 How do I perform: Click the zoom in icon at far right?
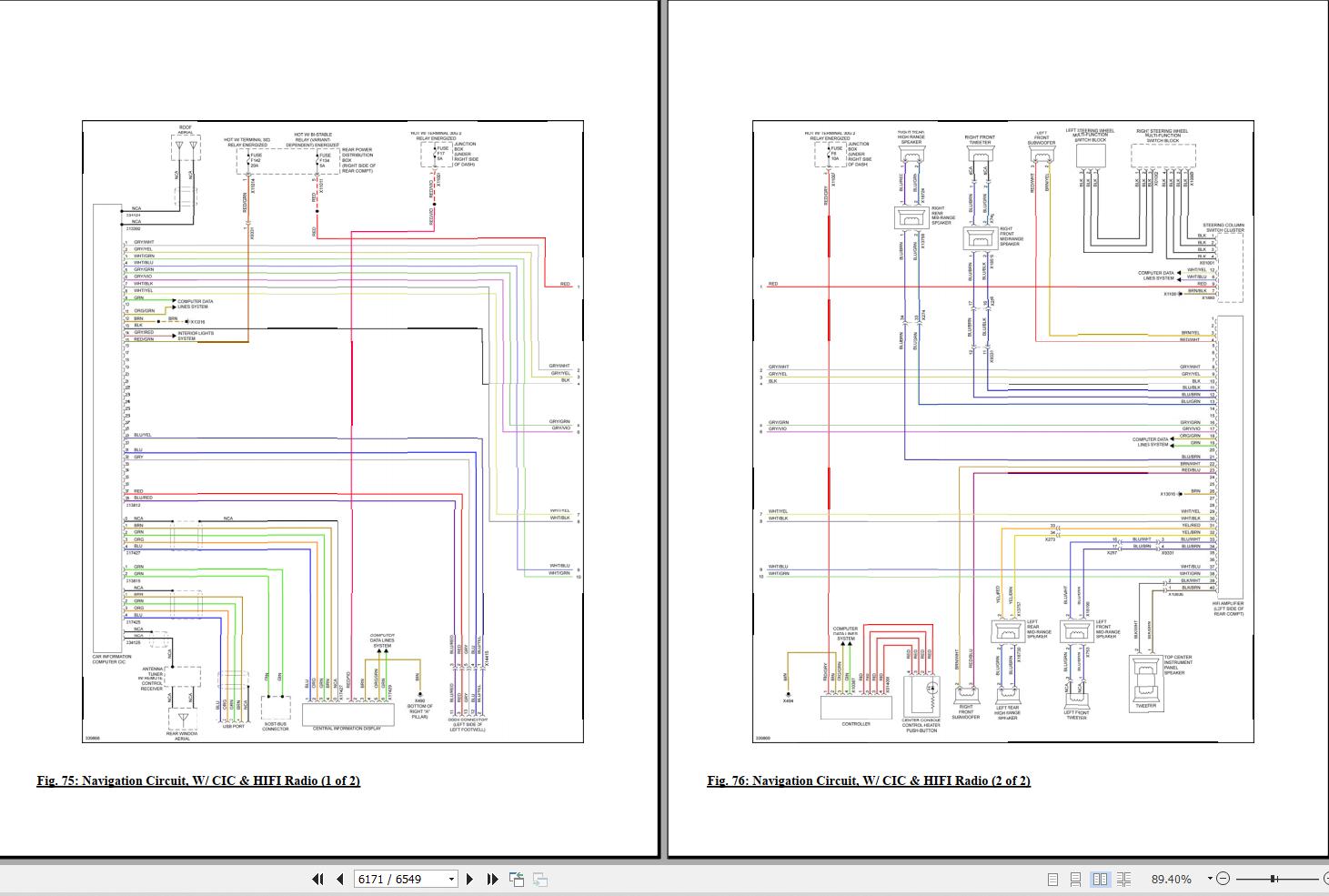coord(1326,879)
